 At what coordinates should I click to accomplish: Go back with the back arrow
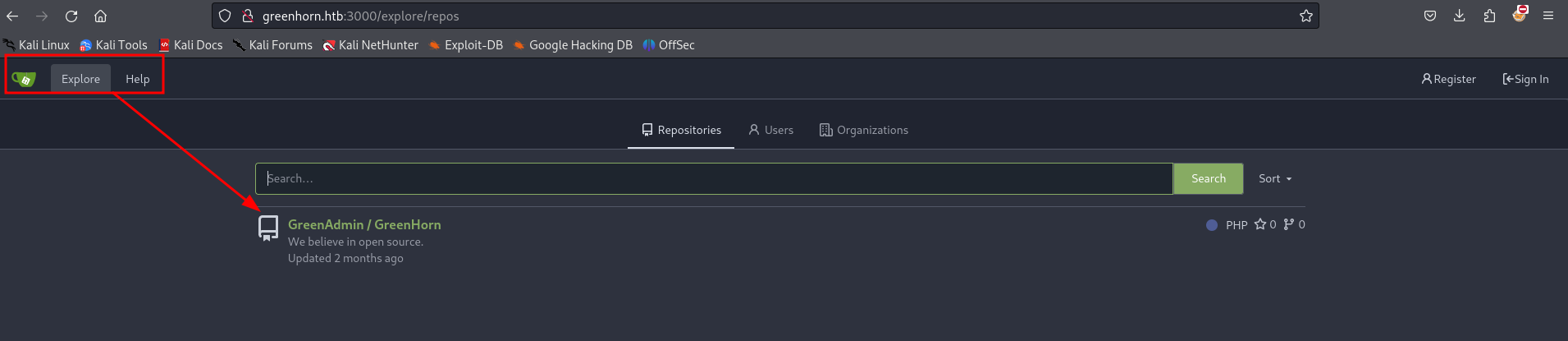tap(13, 16)
